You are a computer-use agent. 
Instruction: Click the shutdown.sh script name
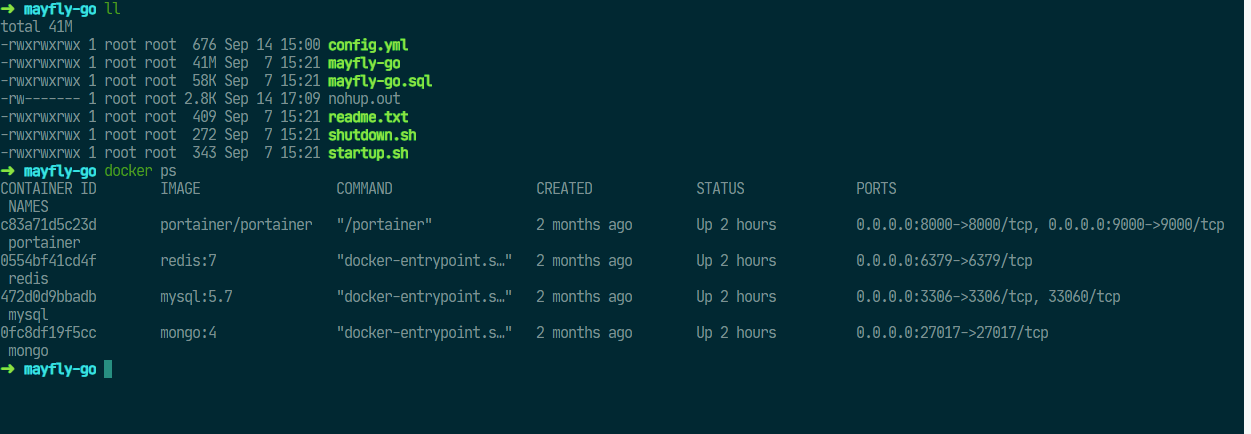pos(372,135)
